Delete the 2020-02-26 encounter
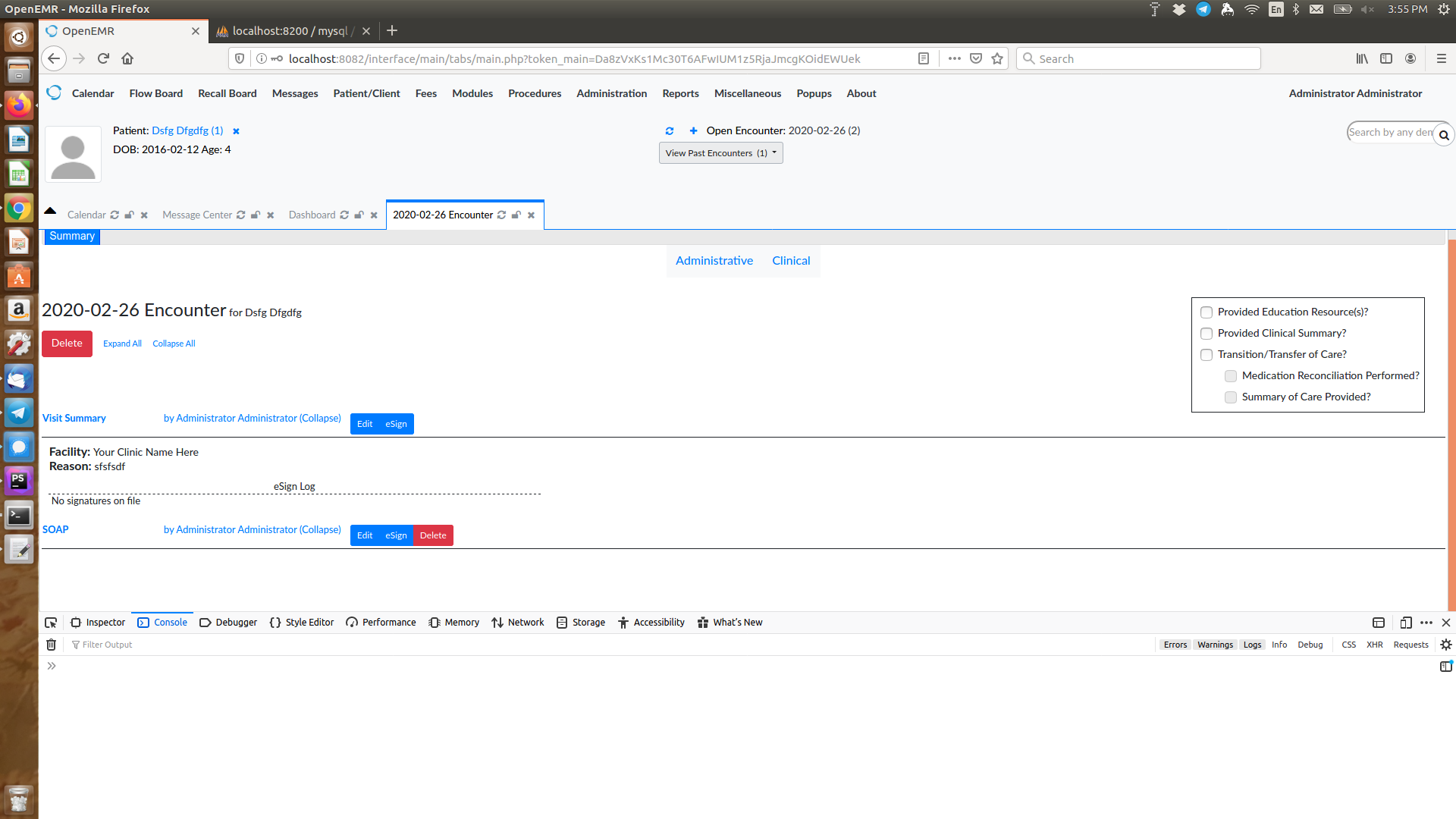 click(x=67, y=343)
